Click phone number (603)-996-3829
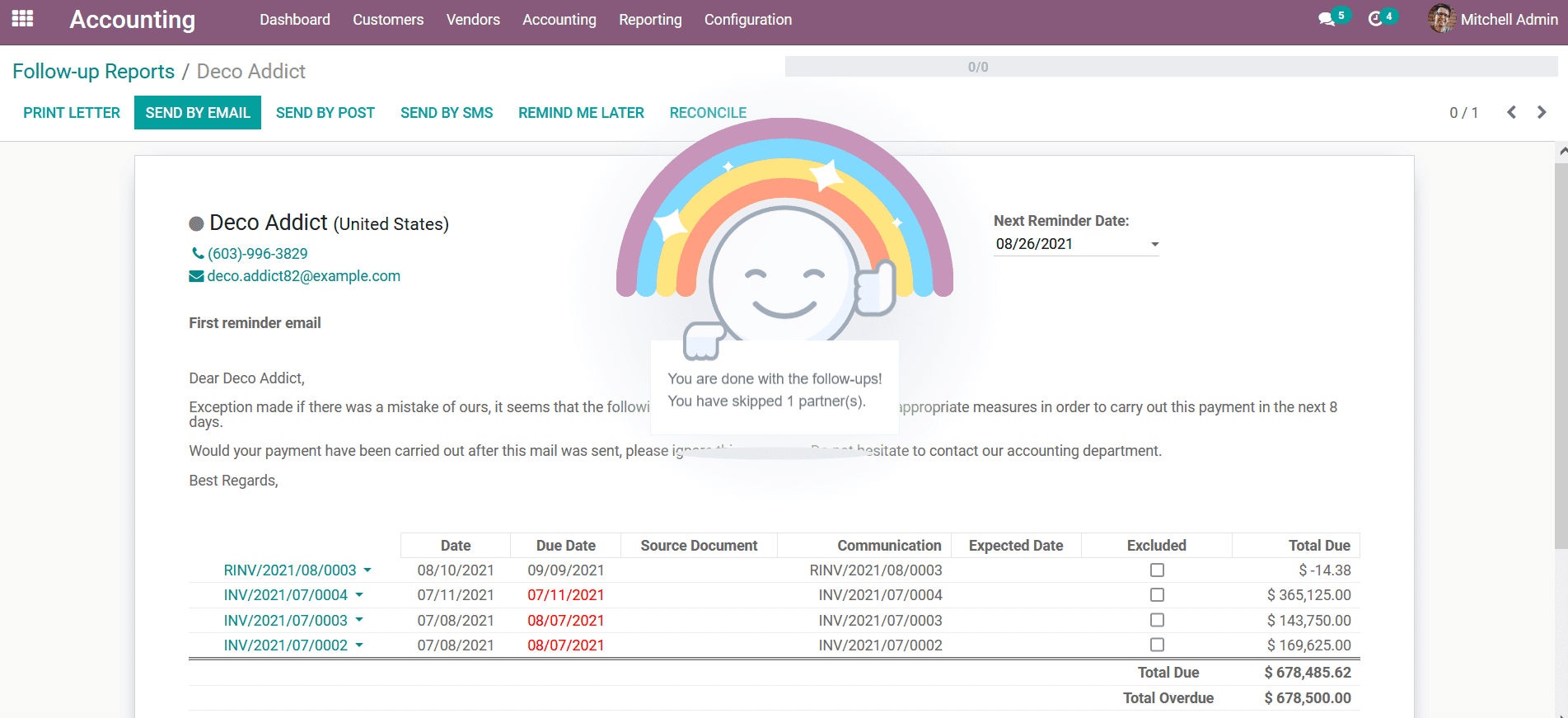This screenshot has width=1568, height=718. click(x=257, y=254)
